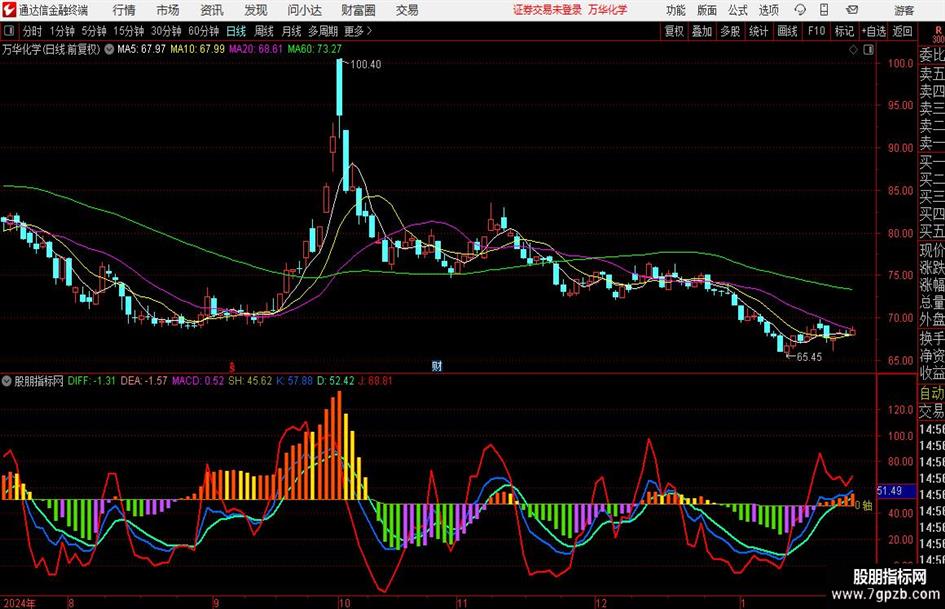Click the diamond icon above the chart
The height and width of the screenshot is (609, 945).
853,50
